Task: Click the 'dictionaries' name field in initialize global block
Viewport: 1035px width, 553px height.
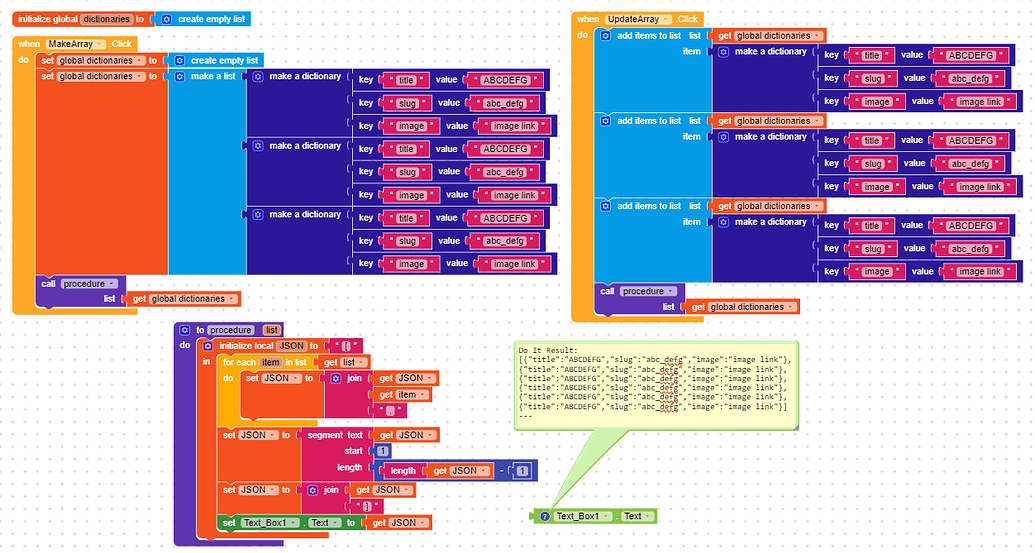Action: 105,19
